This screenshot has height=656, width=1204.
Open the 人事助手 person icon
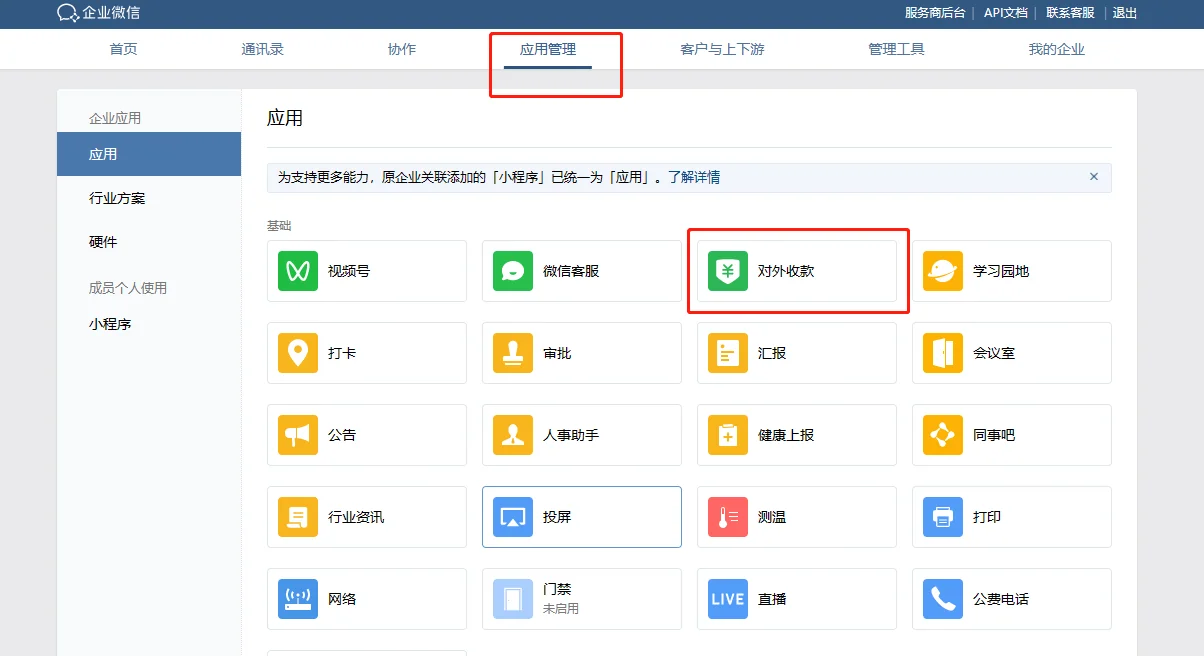513,435
